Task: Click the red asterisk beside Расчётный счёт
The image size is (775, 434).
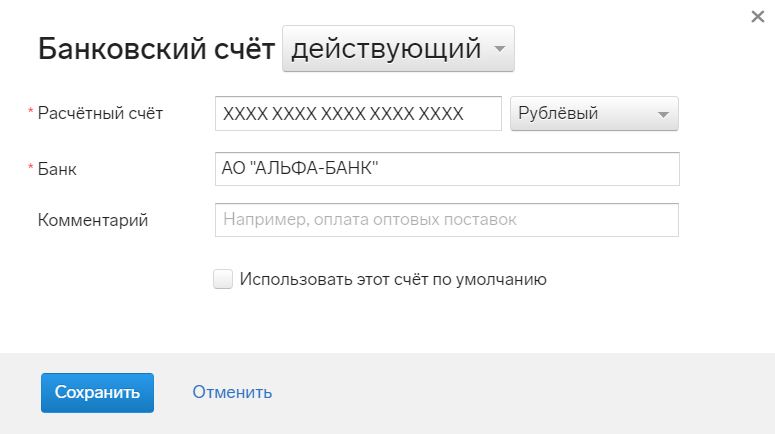Action: 31,112
